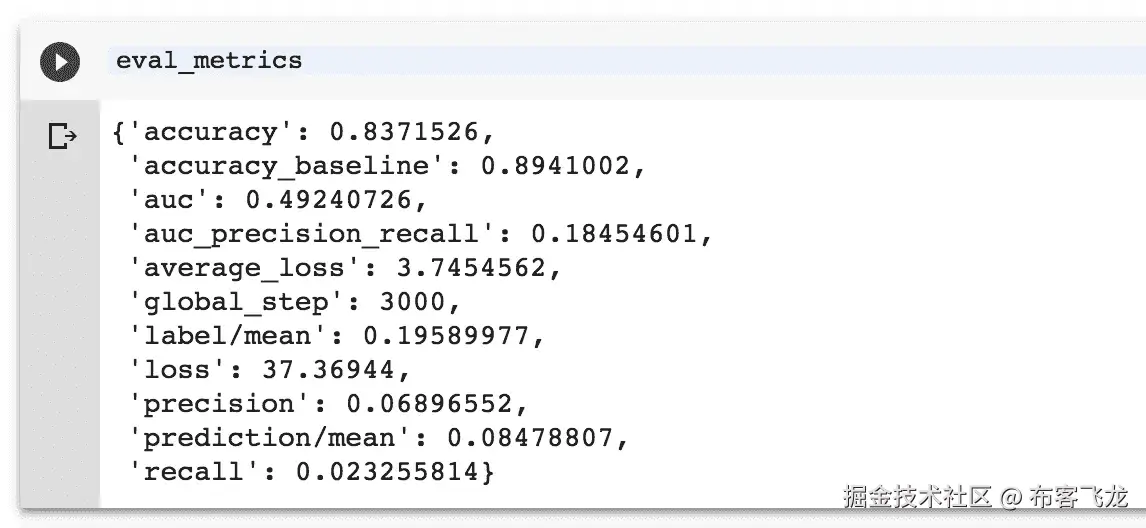Screen dimensions: 1146x528
Task: Select the value 0.18454601 in output
Action: click(x=615, y=234)
